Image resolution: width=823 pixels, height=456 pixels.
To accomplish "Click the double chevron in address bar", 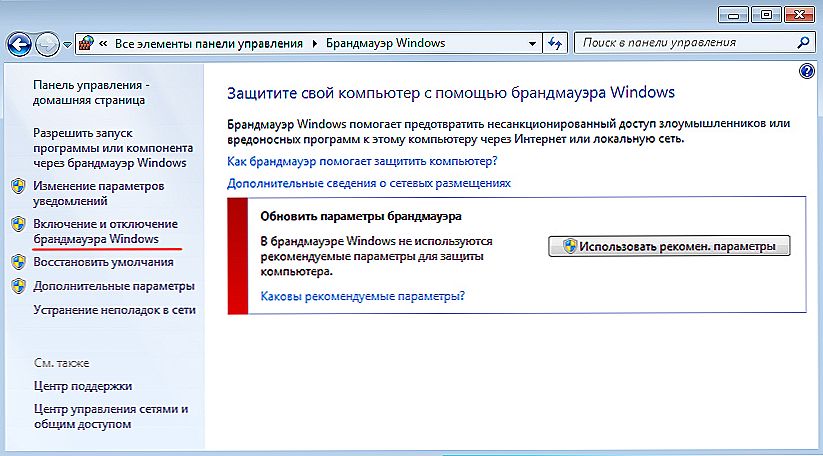I will click(103, 44).
